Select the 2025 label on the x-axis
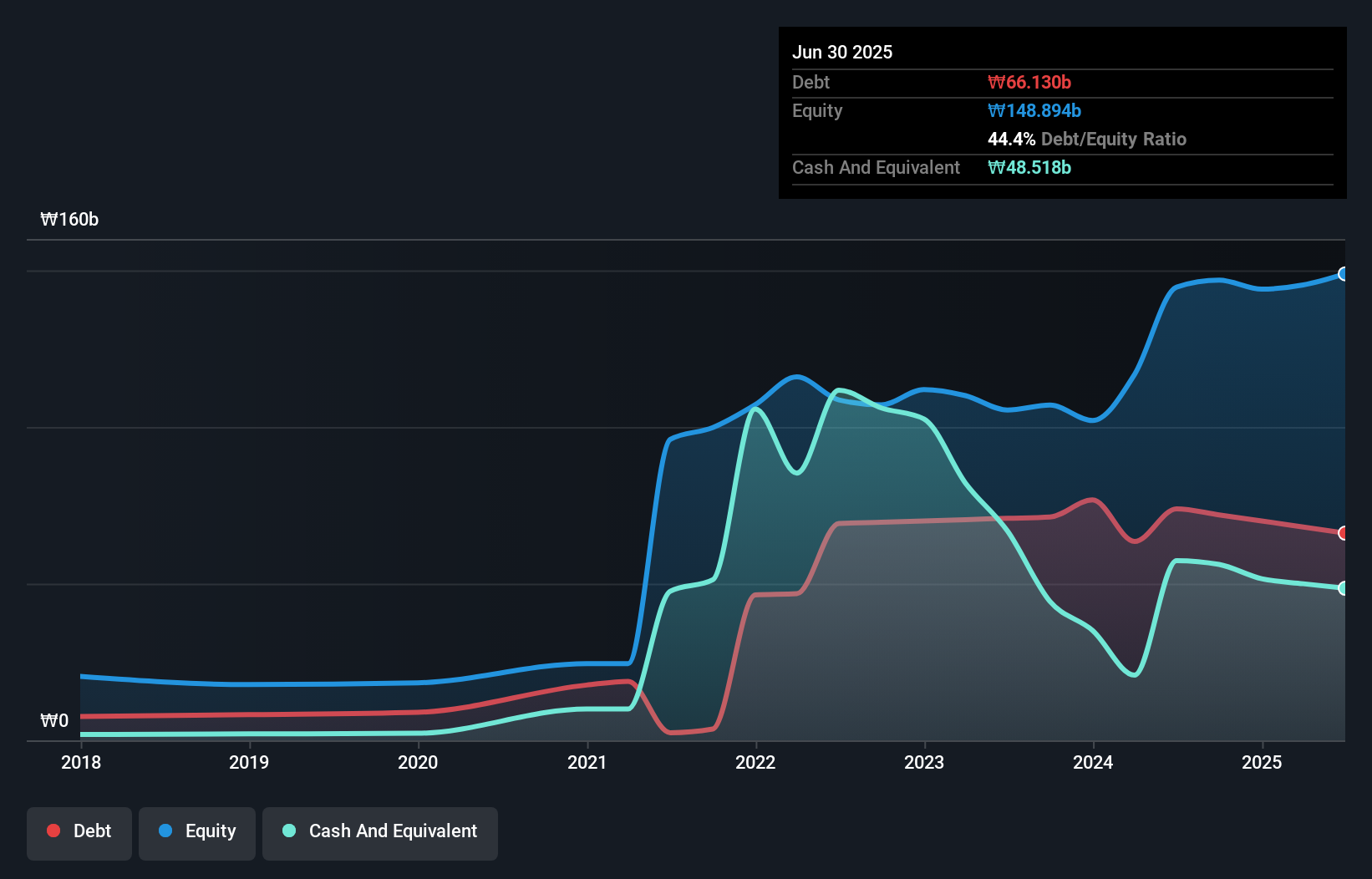This screenshot has height=879, width=1372. tap(1263, 762)
